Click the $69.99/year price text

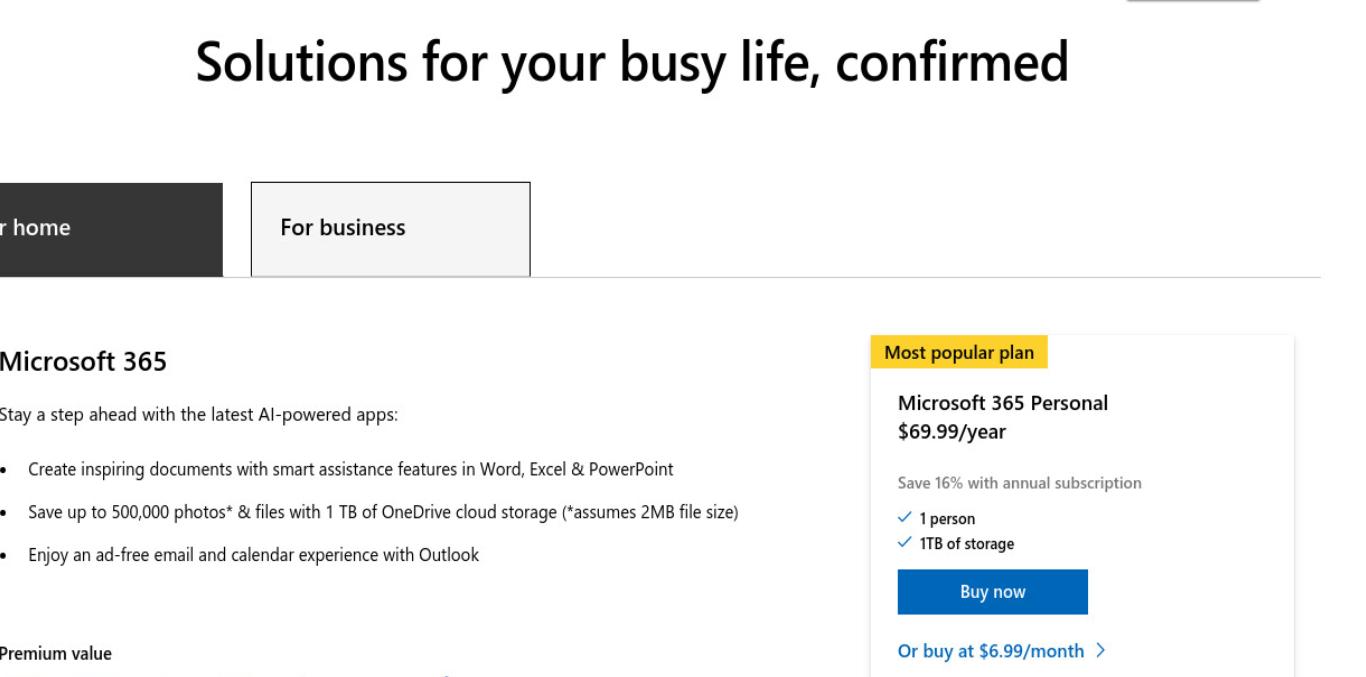click(x=952, y=432)
